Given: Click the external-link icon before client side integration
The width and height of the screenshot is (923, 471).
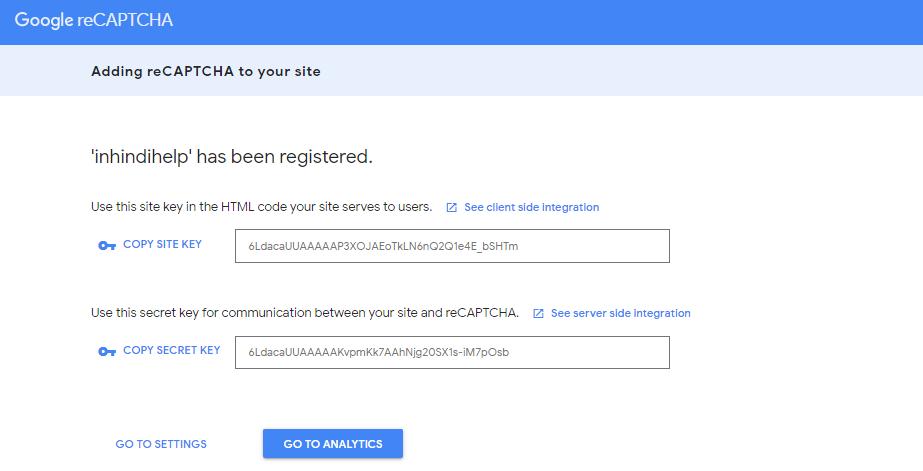Looking at the screenshot, I should (x=451, y=207).
